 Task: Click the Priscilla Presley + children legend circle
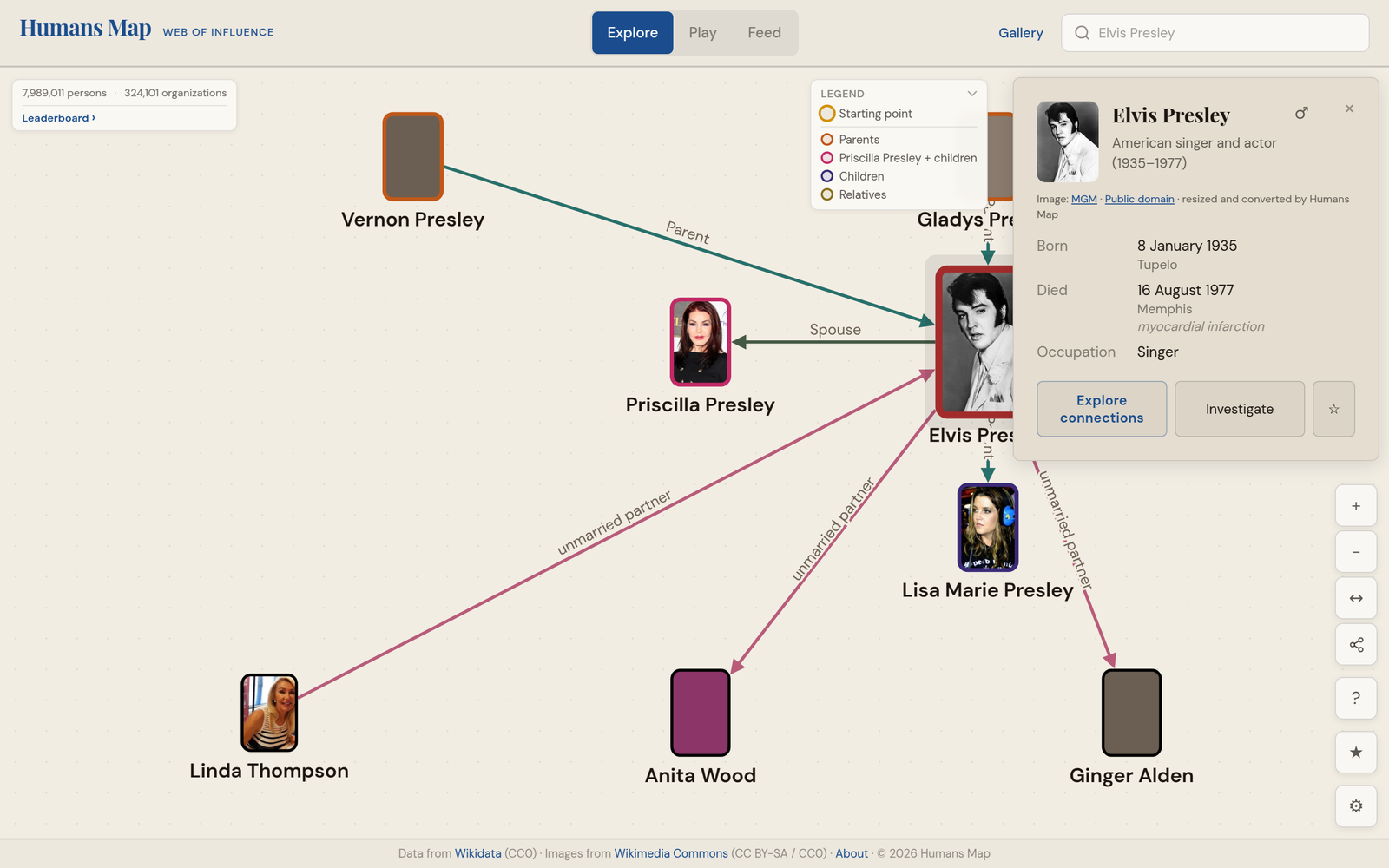pyautogui.click(x=827, y=158)
